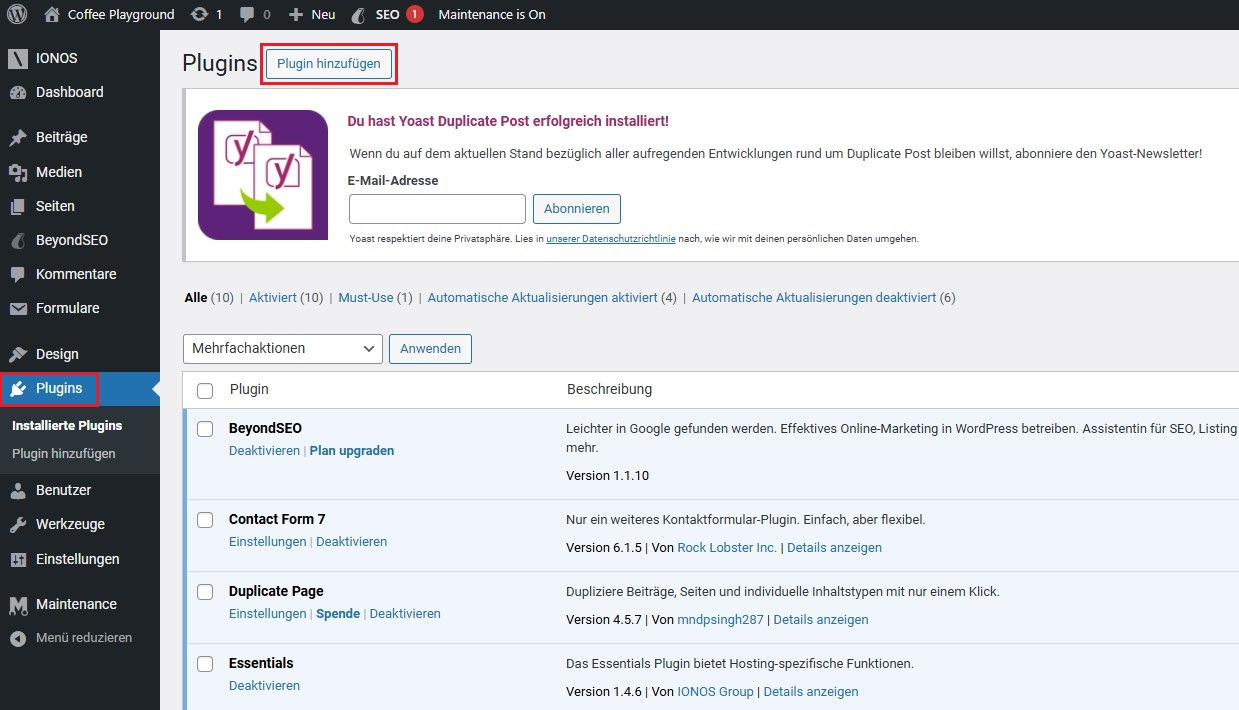Screen dimensions: 1239x710
Task: Click Maintenance is On in admin bar
Action: (492, 14)
